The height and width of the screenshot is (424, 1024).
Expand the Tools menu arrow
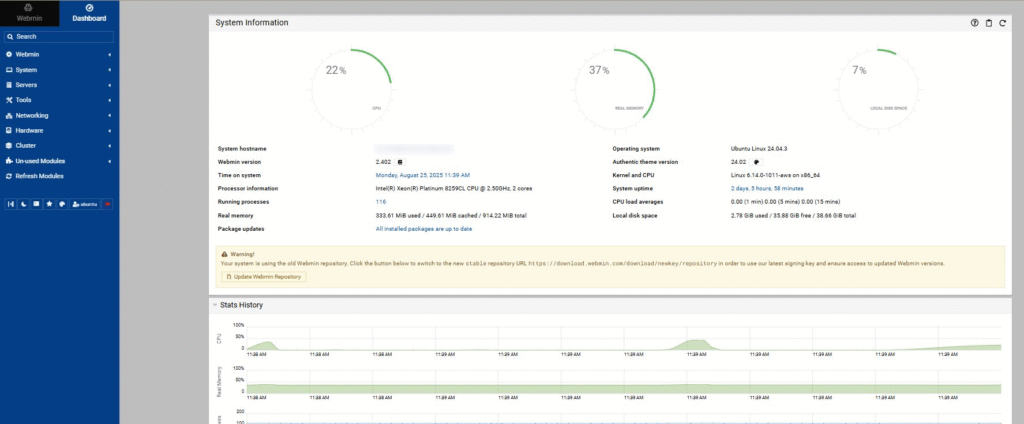tap(110, 101)
